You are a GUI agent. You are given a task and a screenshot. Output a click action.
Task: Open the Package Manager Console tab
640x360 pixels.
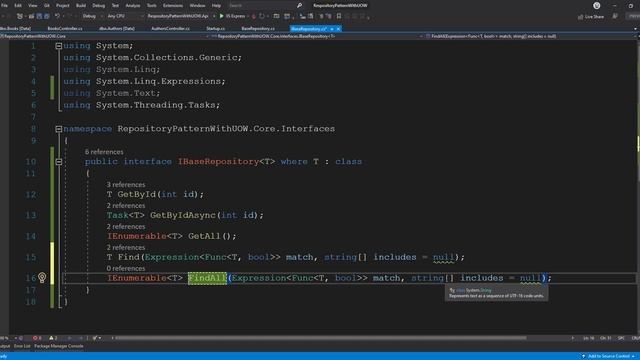[59, 346]
